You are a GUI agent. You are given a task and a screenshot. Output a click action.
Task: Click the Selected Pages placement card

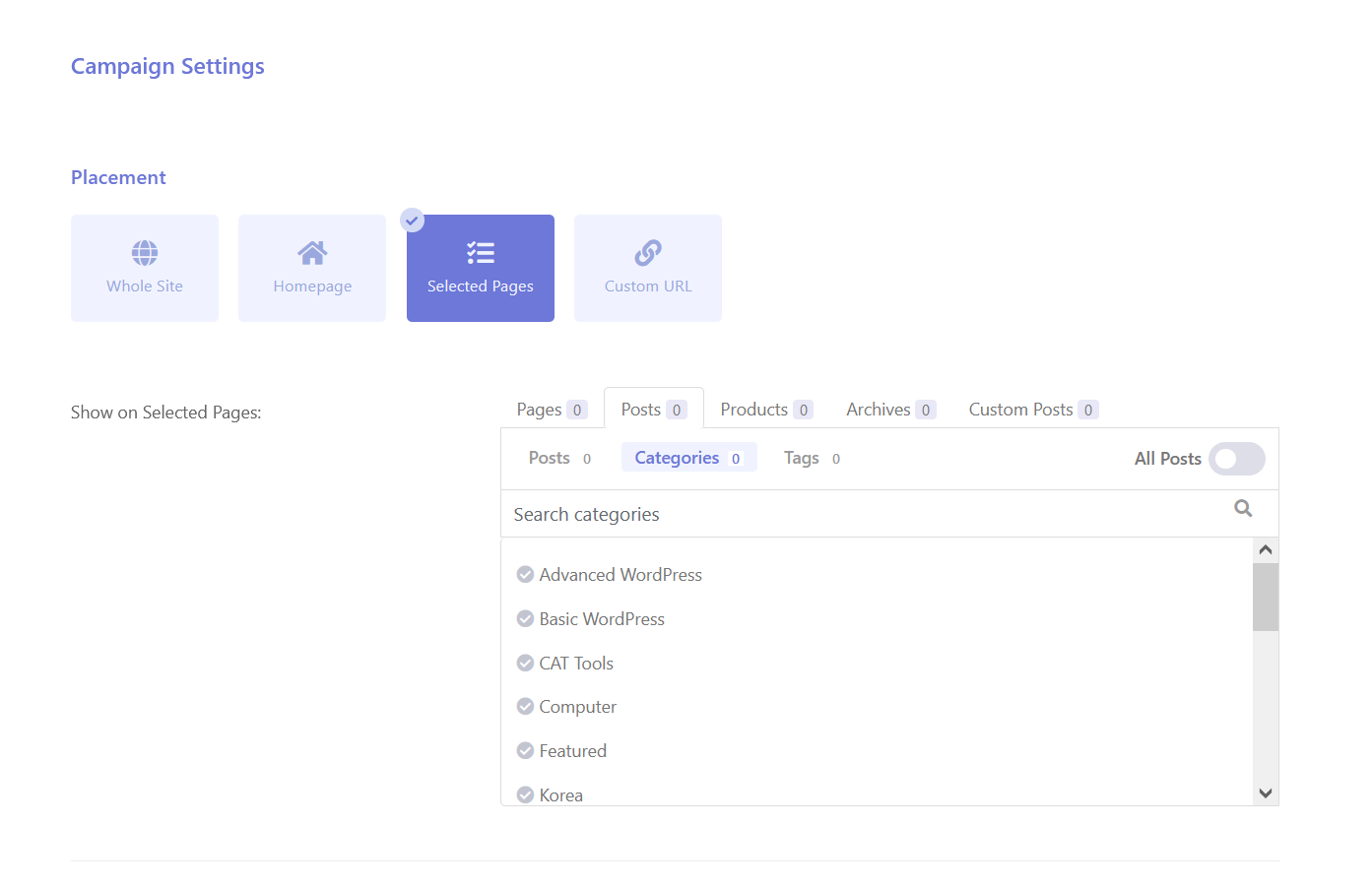(x=481, y=268)
